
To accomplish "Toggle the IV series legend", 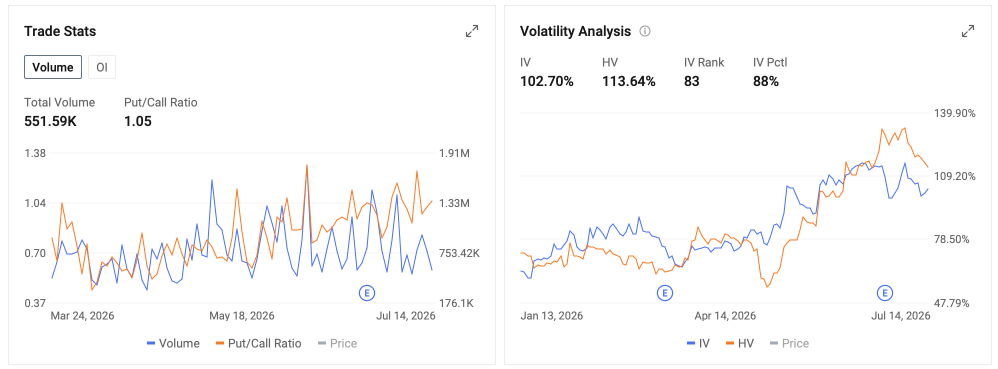I will click(698, 344).
